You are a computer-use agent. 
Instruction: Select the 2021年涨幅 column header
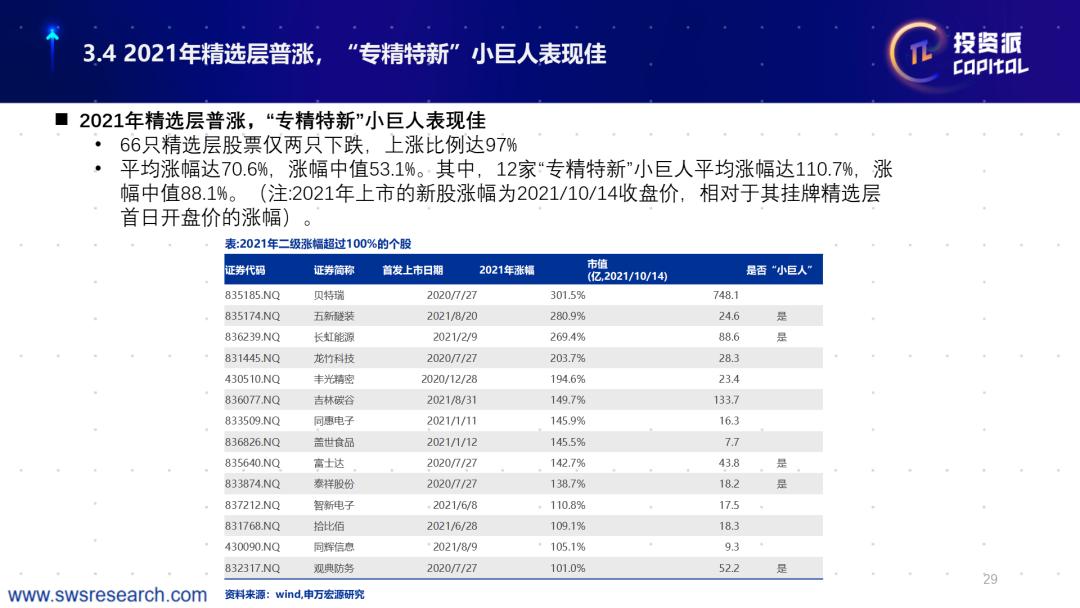(x=506, y=270)
